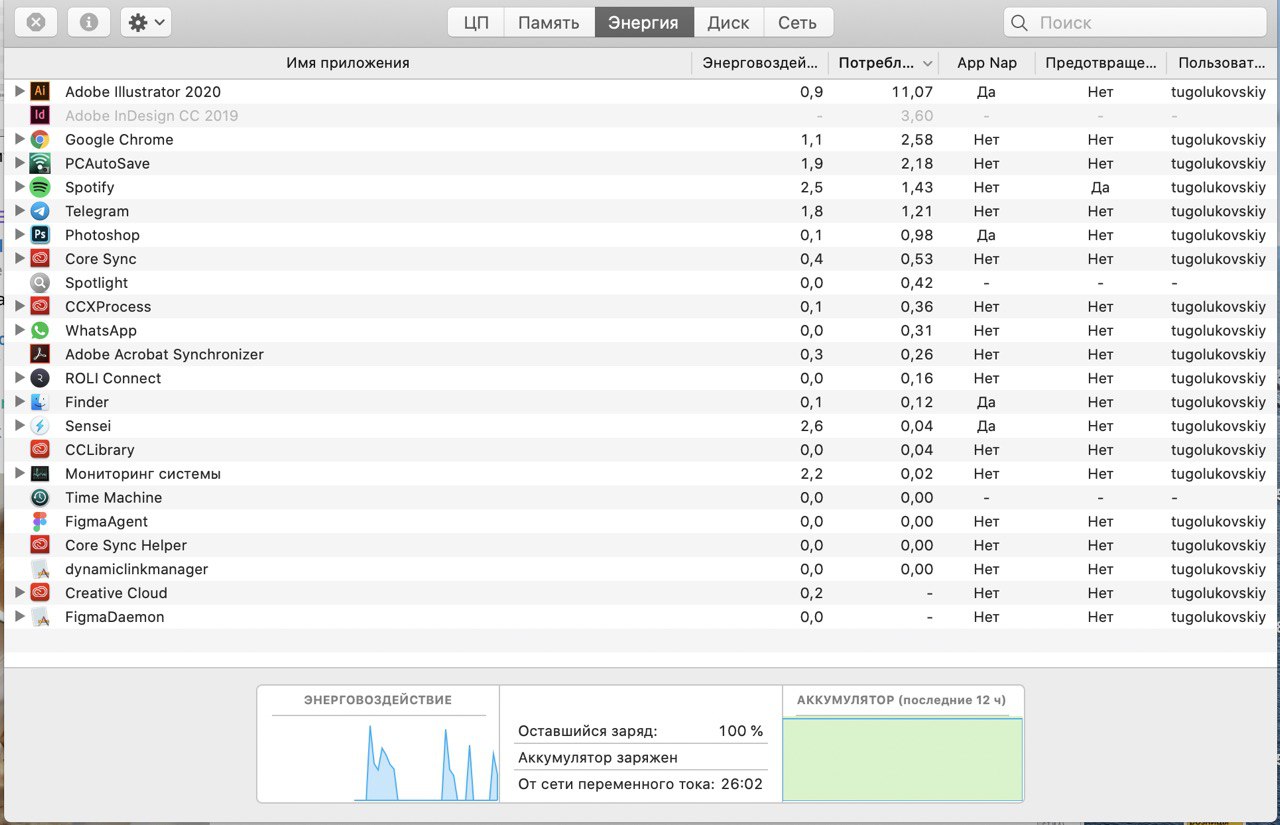Click the Google Chrome icon
1280x825 pixels.
pyautogui.click(x=40, y=139)
